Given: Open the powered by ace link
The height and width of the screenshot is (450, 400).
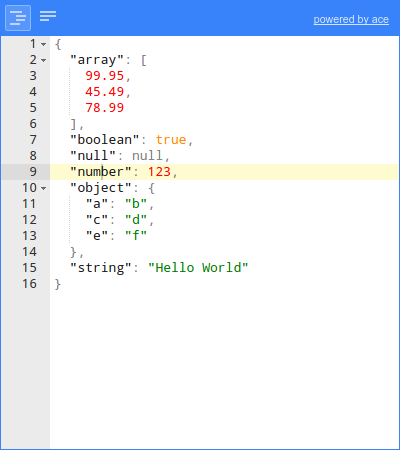Looking at the screenshot, I should pyautogui.click(x=351, y=20).
